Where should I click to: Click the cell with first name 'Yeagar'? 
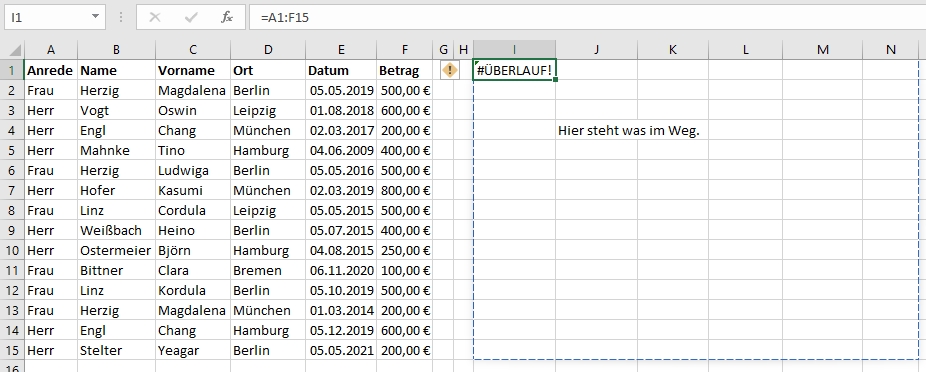point(193,350)
